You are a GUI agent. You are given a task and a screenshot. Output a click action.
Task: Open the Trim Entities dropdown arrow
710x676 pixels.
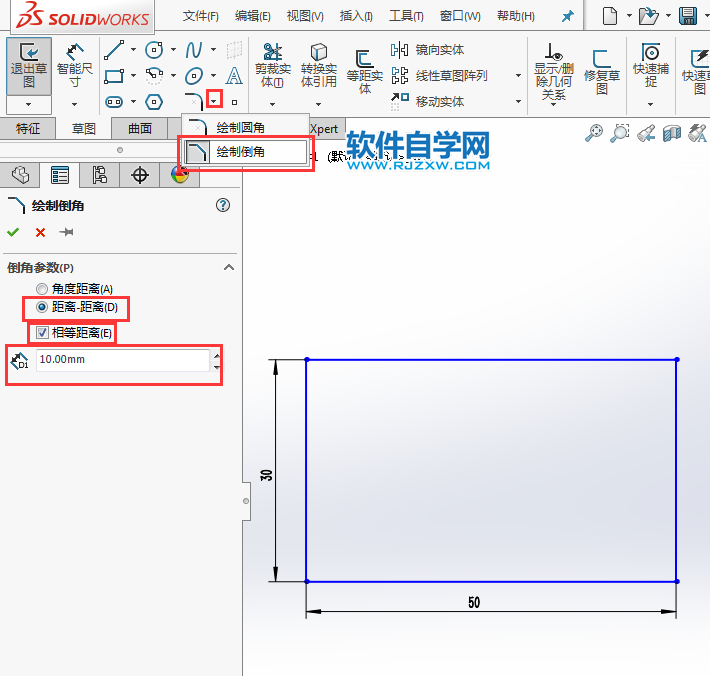point(273,104)
